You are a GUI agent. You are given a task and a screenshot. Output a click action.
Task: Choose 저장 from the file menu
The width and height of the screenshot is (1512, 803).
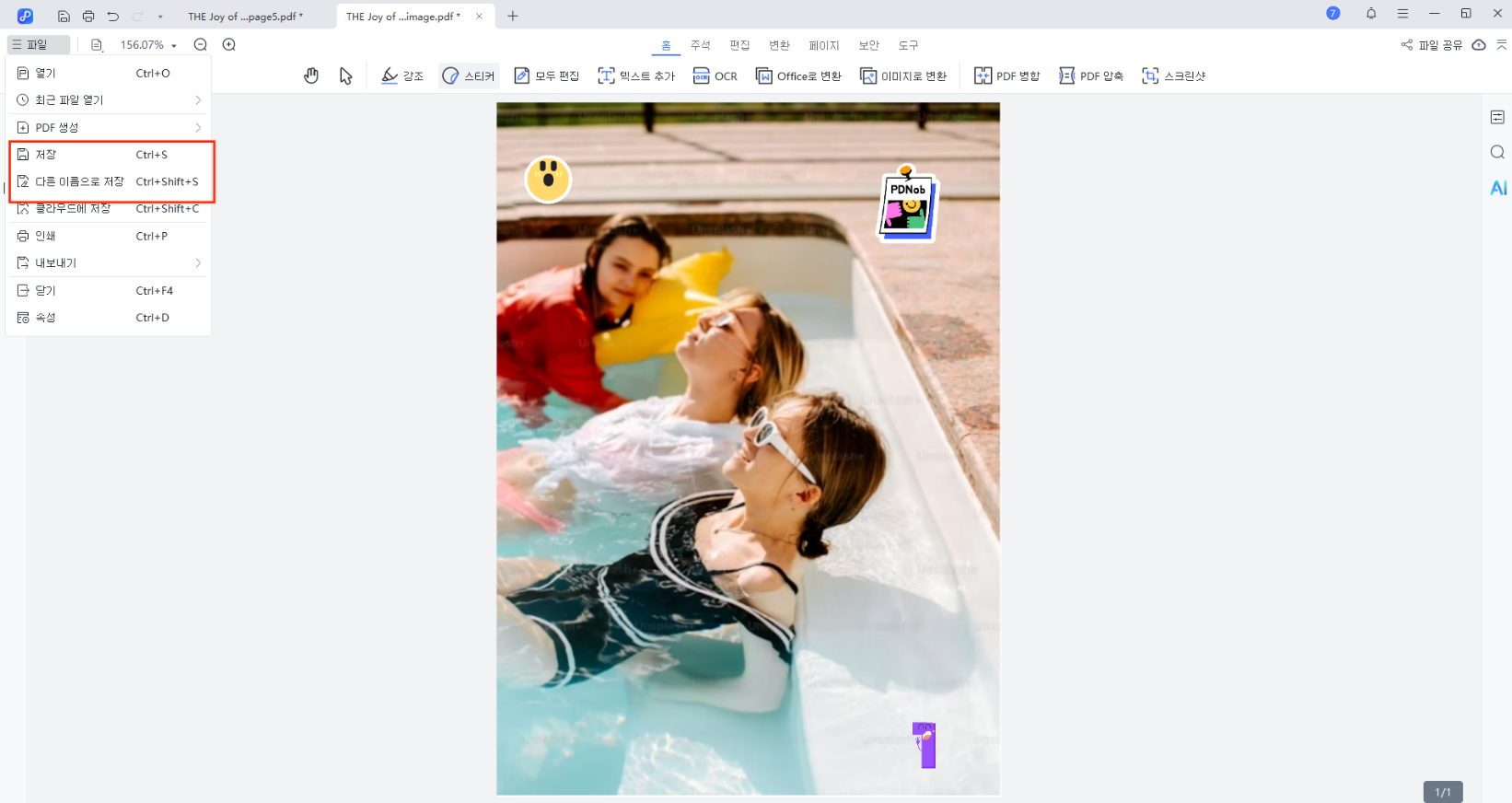(x=109, y=155)
